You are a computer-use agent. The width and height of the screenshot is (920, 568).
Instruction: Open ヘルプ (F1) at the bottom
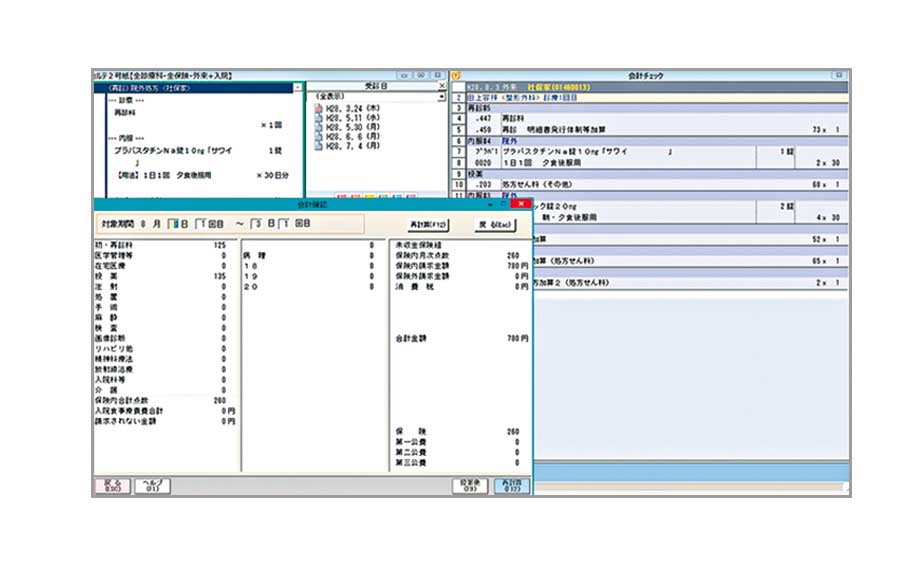(x=153, y=486)
